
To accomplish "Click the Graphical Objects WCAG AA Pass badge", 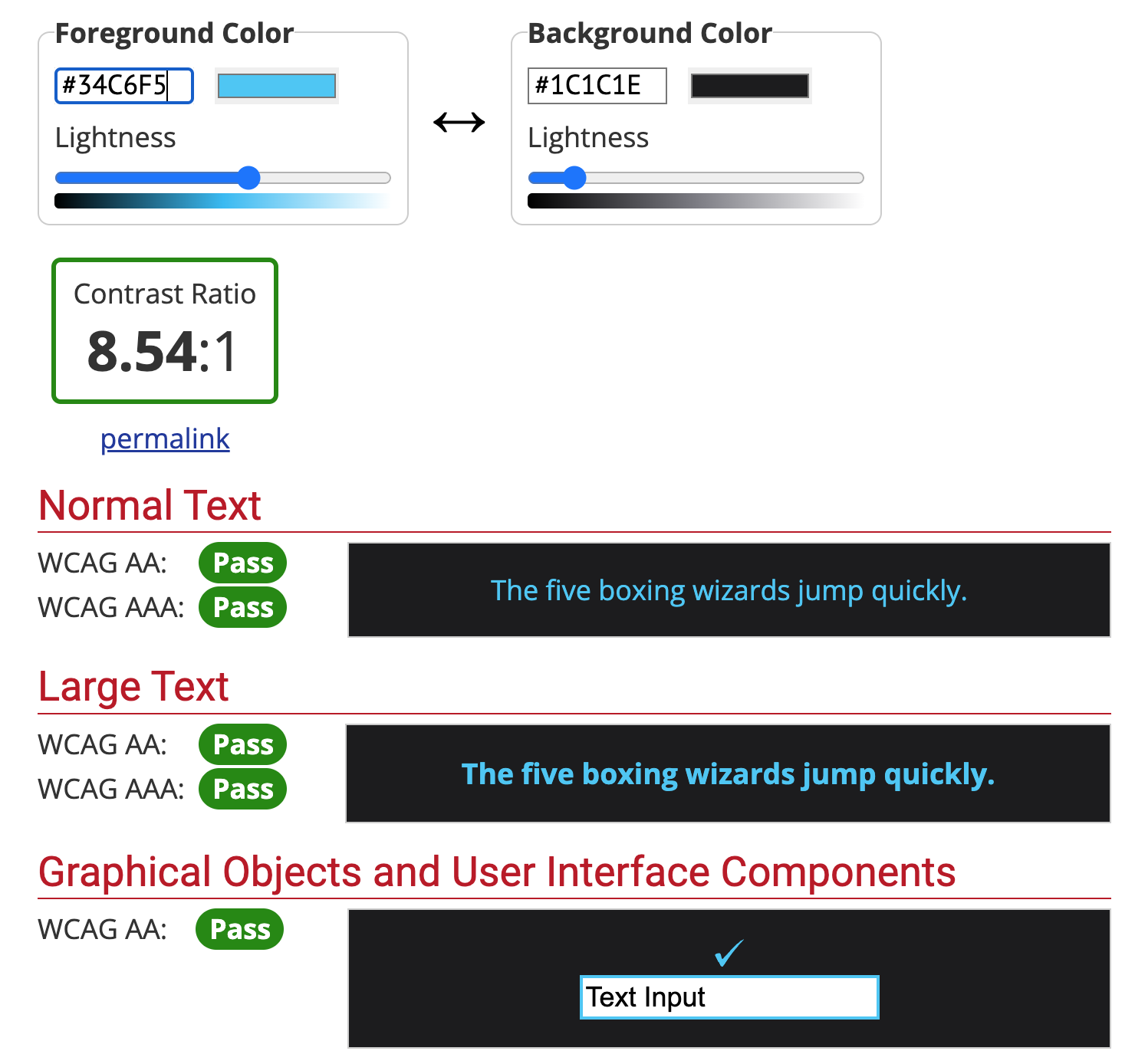I will (239, 930).
